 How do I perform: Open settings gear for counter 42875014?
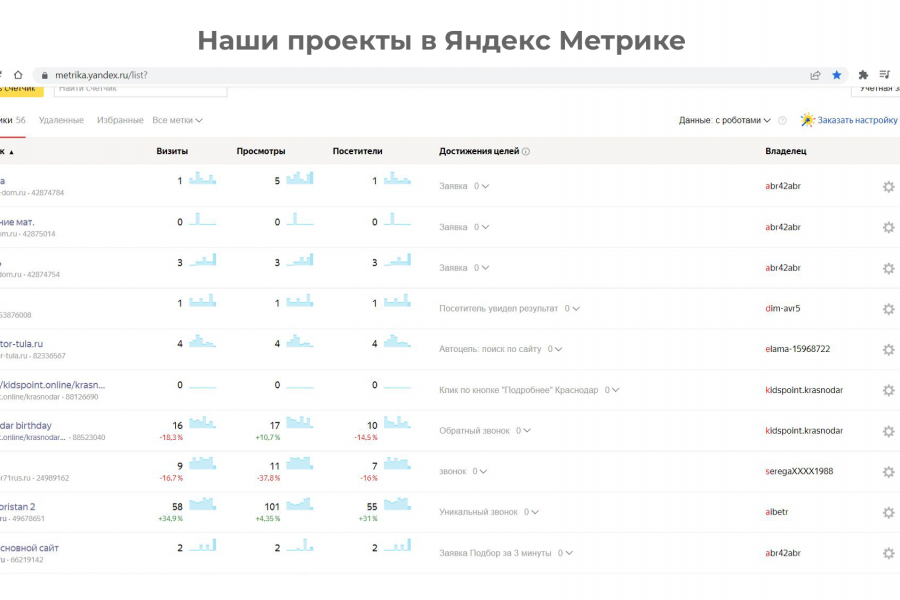889,227
